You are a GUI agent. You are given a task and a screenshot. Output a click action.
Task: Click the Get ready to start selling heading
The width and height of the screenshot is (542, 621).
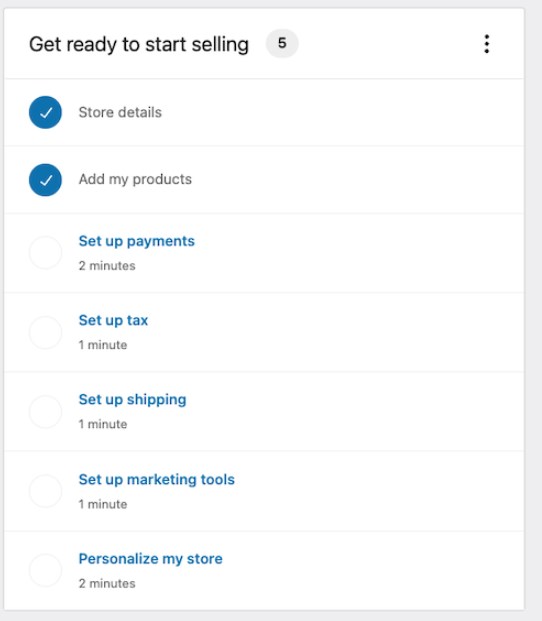(139, 44)
